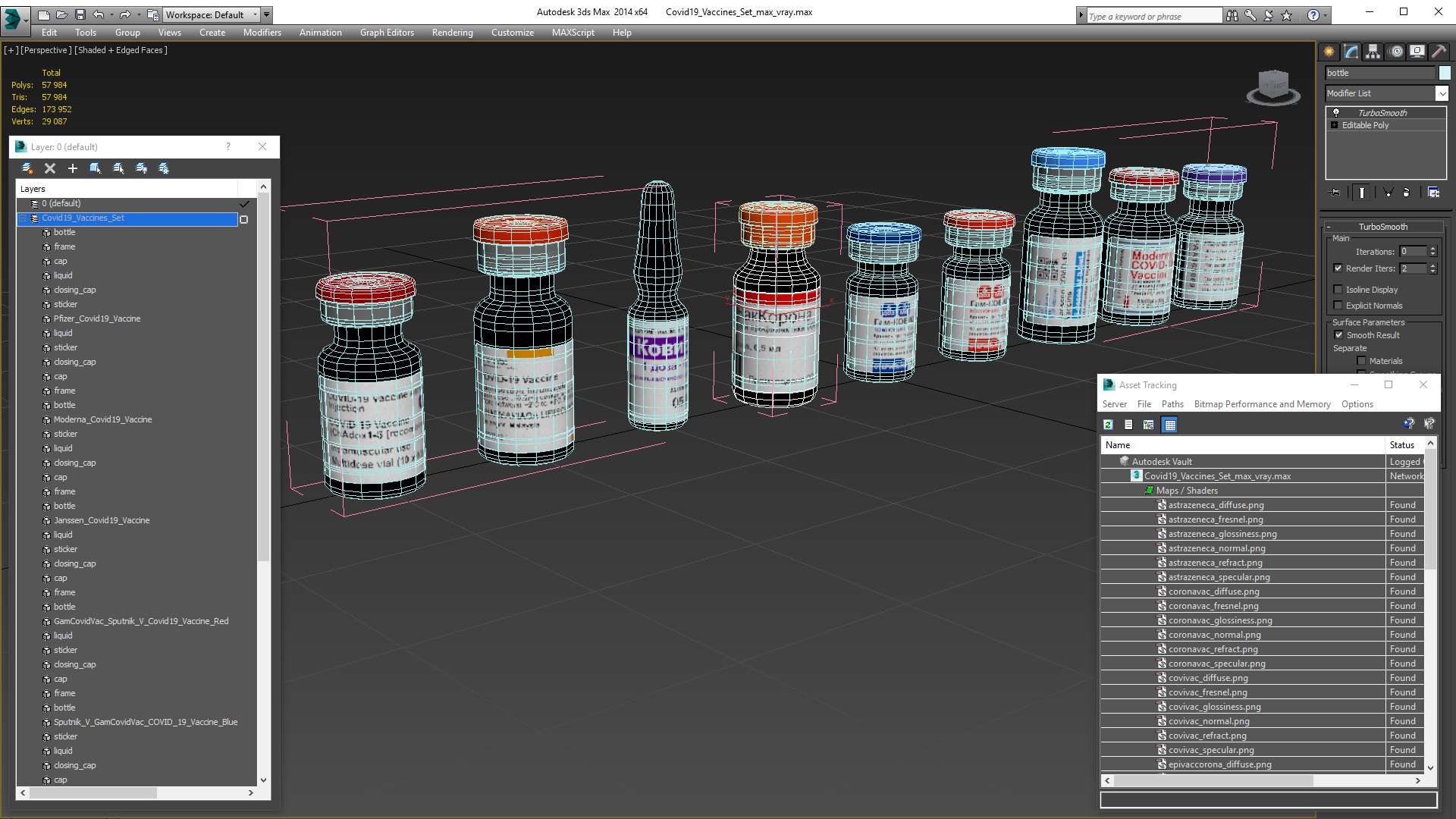
Task: Expand the search InfoCenter arrow
Action: click(1081, 16)
